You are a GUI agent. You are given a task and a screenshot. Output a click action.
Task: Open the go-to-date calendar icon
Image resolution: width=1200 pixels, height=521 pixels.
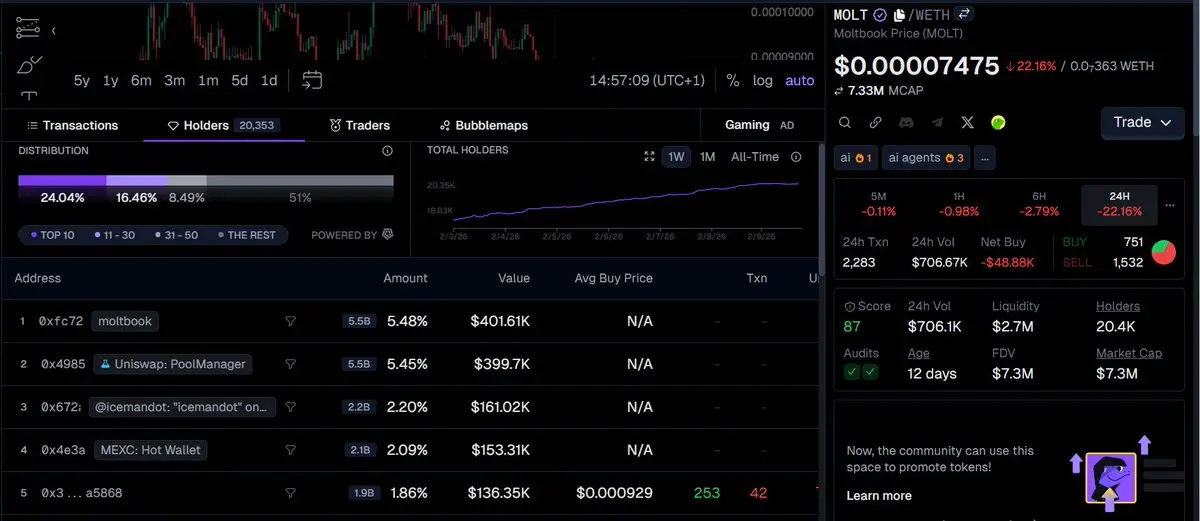pos(312,80)
